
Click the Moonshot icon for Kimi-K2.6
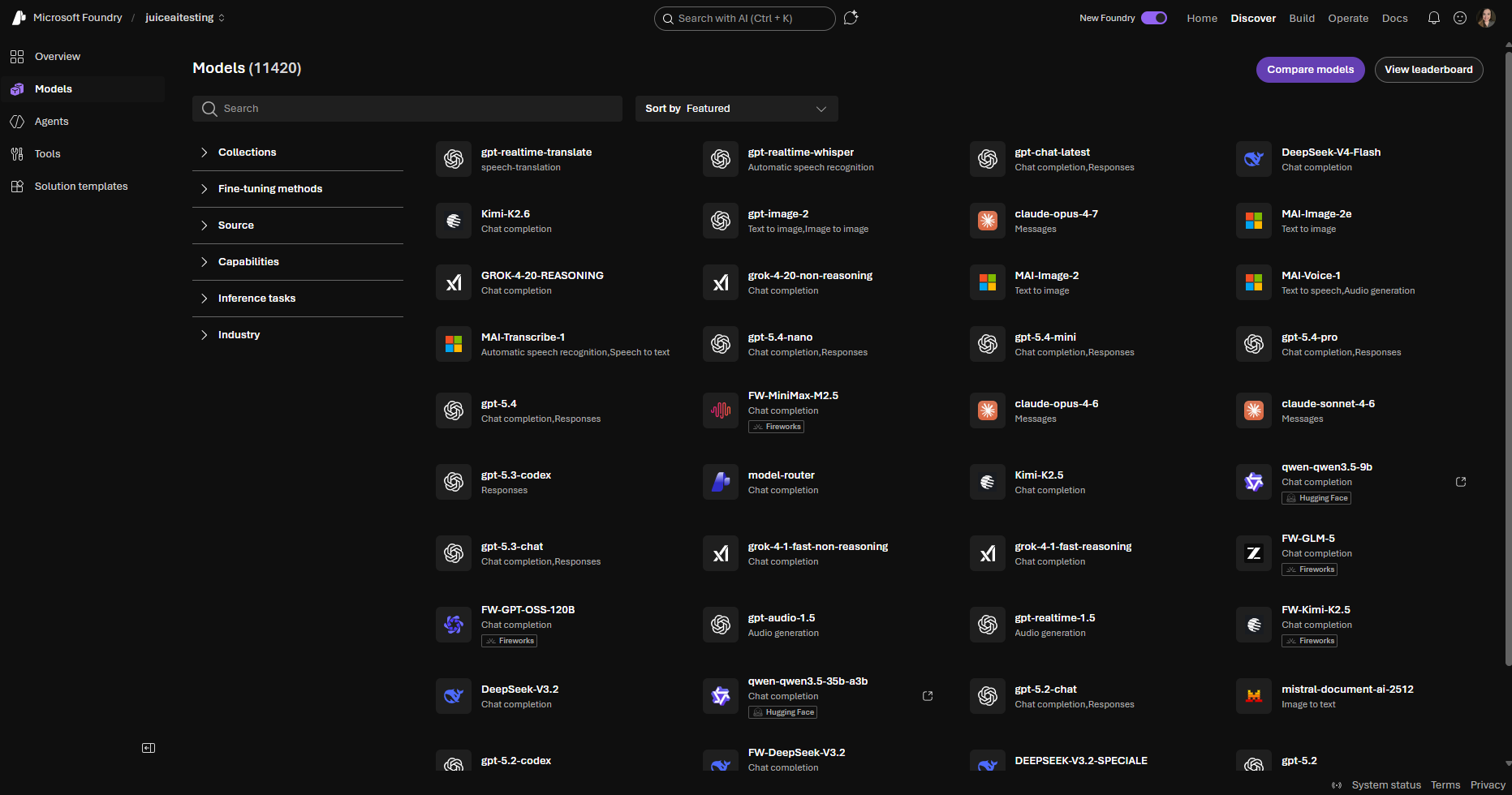[454, 221]
